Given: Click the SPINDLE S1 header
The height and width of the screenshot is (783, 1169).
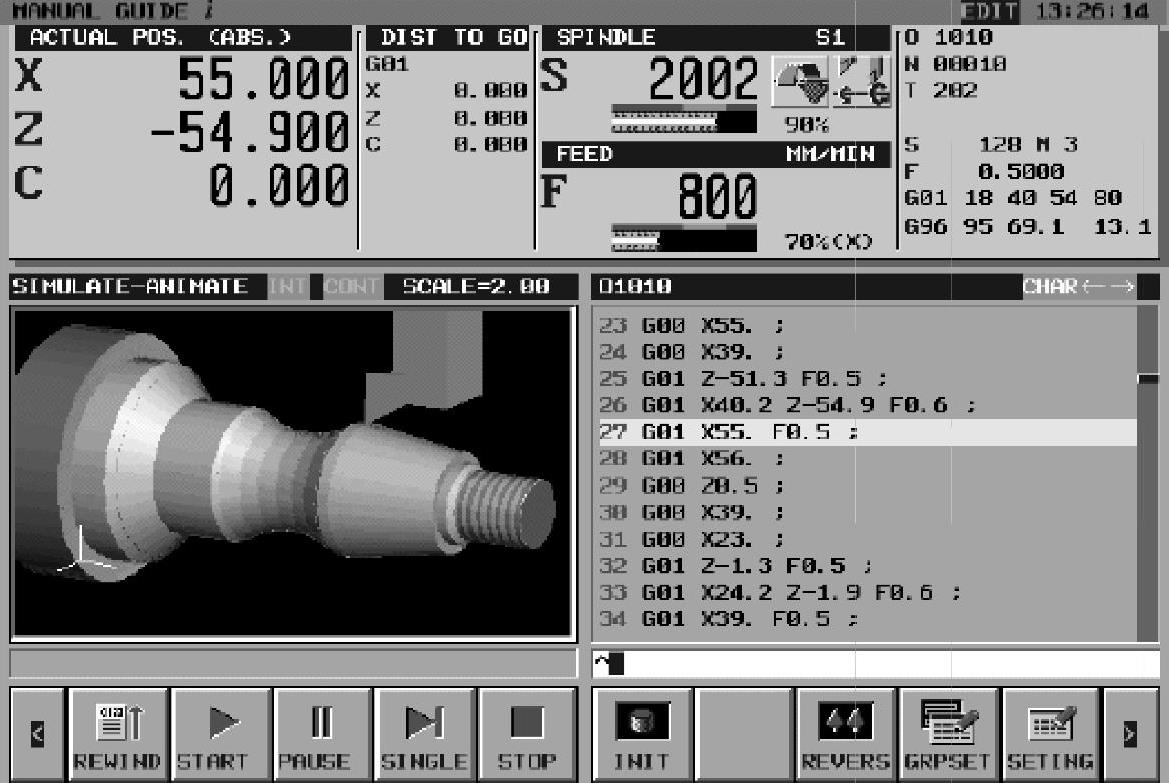Looking at the screenshot, I should 716,37.
